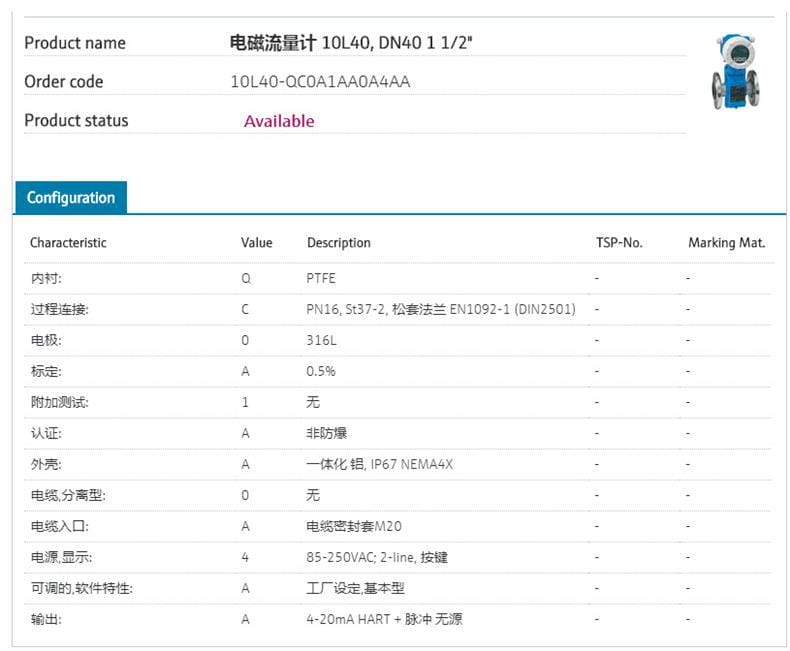
Task: Click the 输出 characteristic label
Action: pyautogui.click(x=46, y=620)
